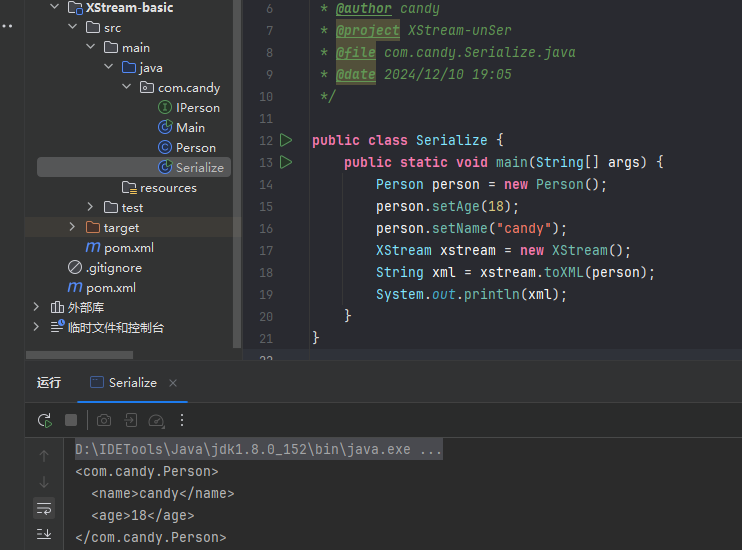Image resolution: width=742 pixels, height=550 pixels.
Task: Run the Serialize class from gutter line 12
Action: point(286,140)
